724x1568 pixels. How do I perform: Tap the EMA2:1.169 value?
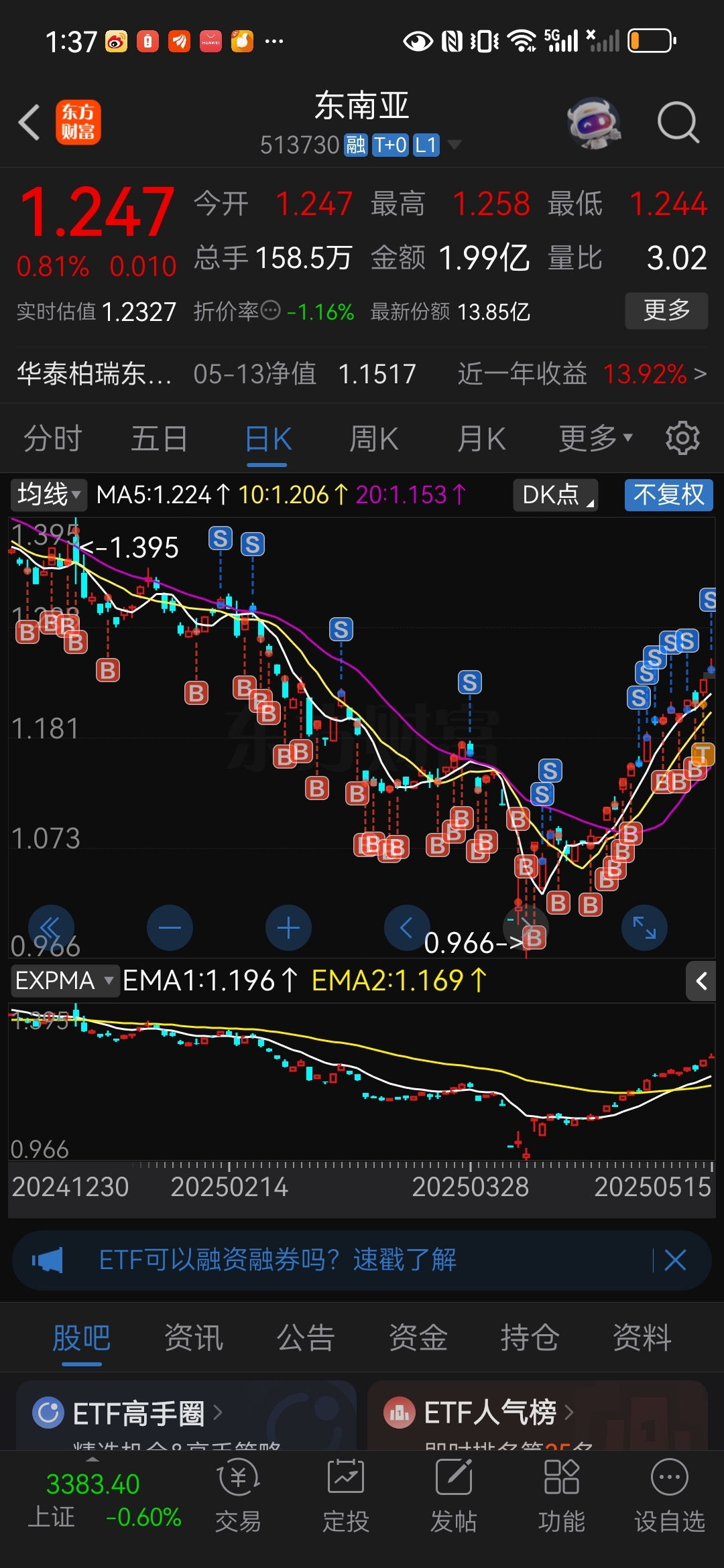click(398, 981)
